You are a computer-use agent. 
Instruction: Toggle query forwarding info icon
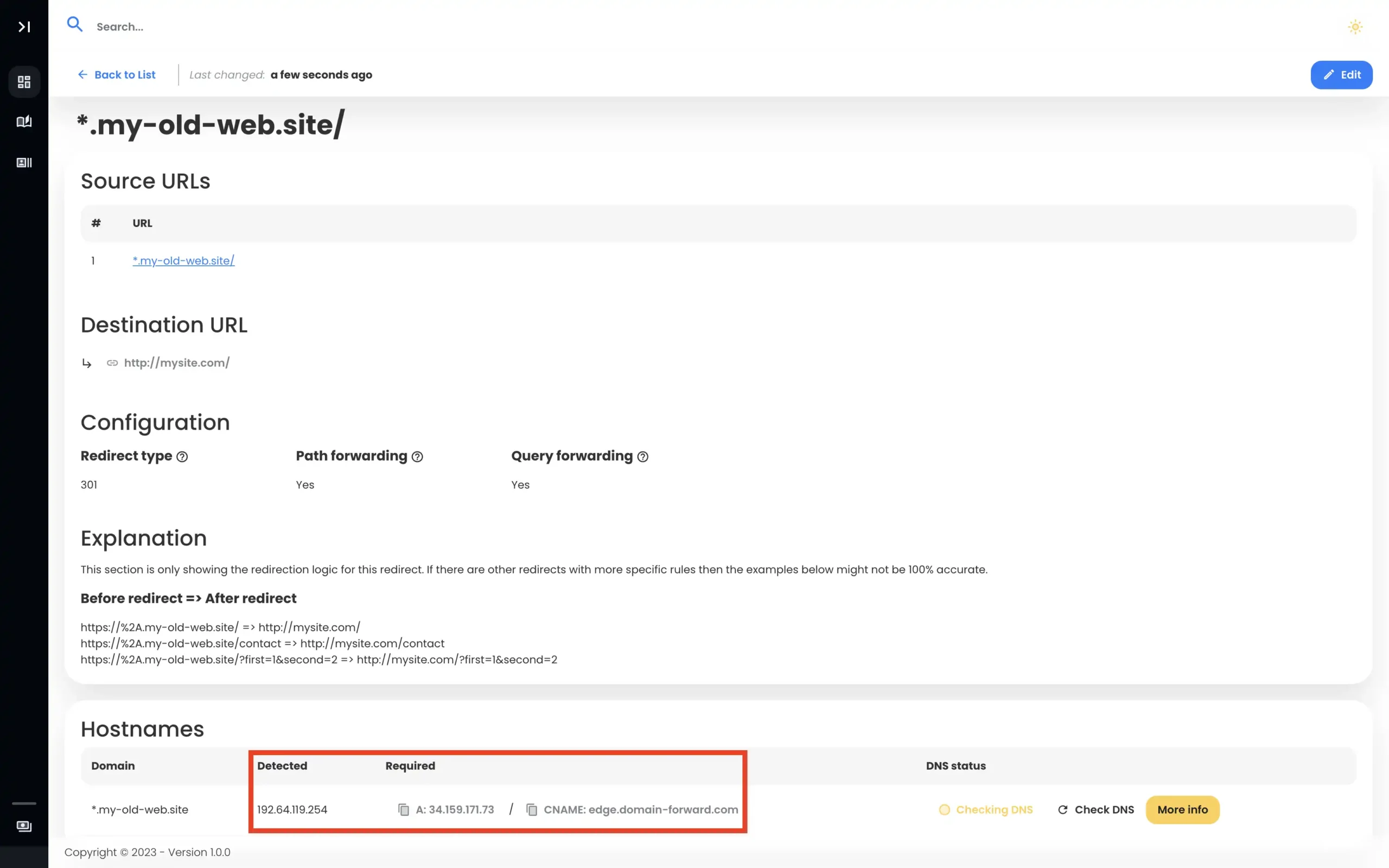click(x=643, y=457)
